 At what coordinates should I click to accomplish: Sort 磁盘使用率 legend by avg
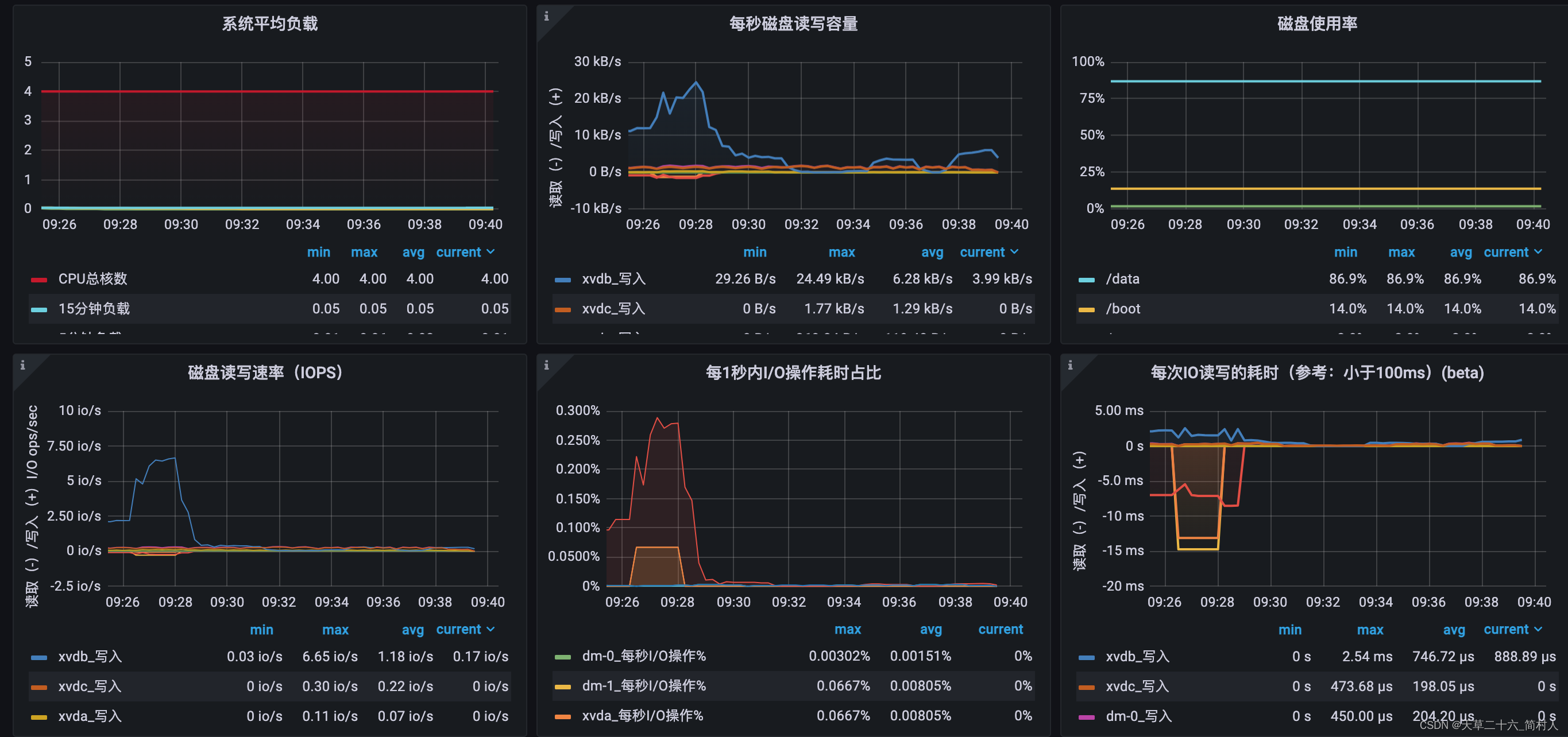tap(1461, 252)
